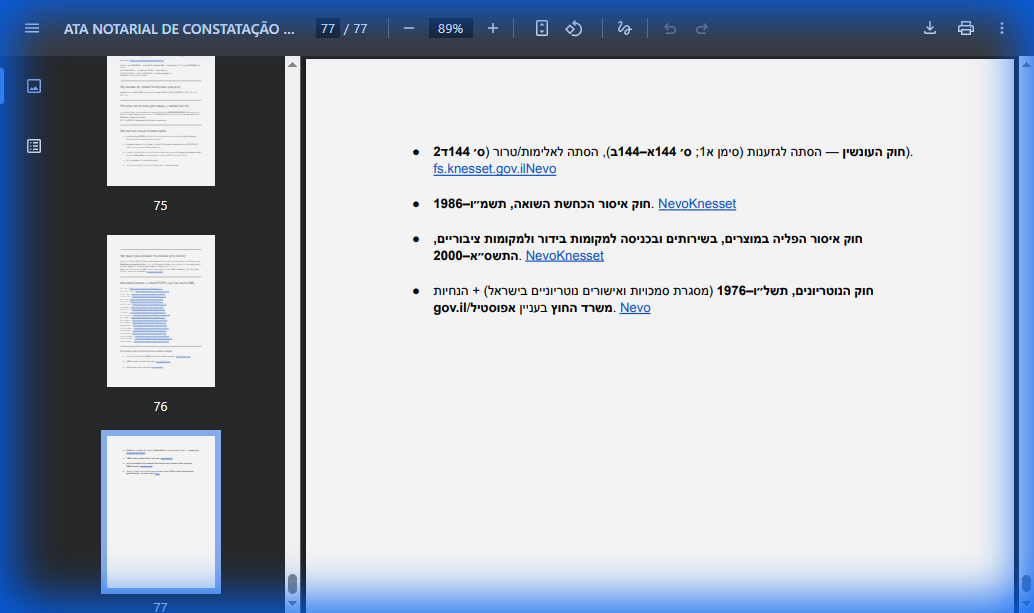The height and width of the screenshot is (613, 1034).
Task: Open the three-dot more actions menu
Action: pyautogui.click(x=1002, y=28)
